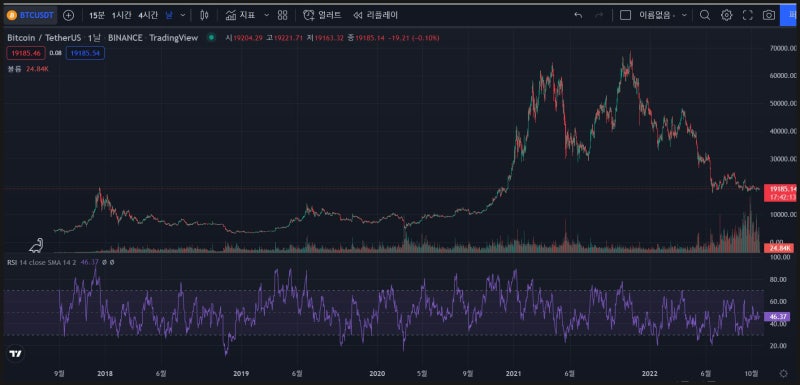Click the blue buy price 19185.54 box

pyautogui.click(x=85, y=53)
